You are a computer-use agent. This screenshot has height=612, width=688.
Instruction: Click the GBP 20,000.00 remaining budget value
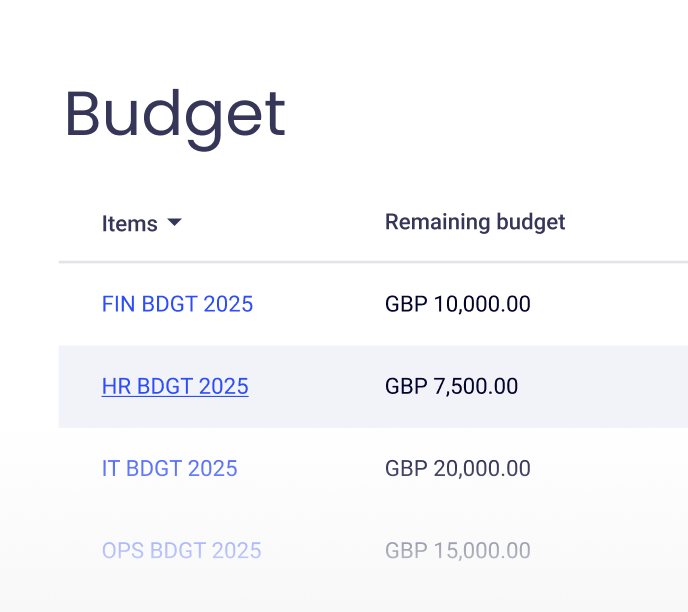pyautogui.click(x=457, y=468)
